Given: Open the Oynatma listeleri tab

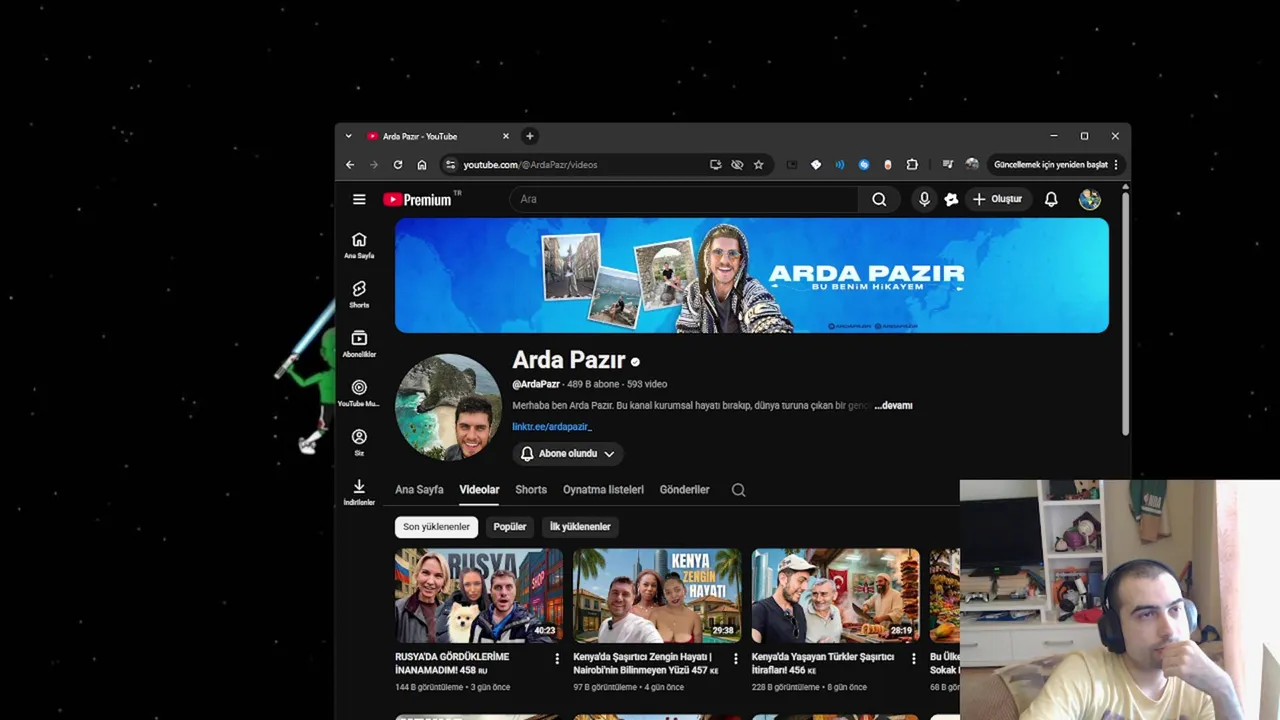Looking at the screenshot, I should (603, 490).
